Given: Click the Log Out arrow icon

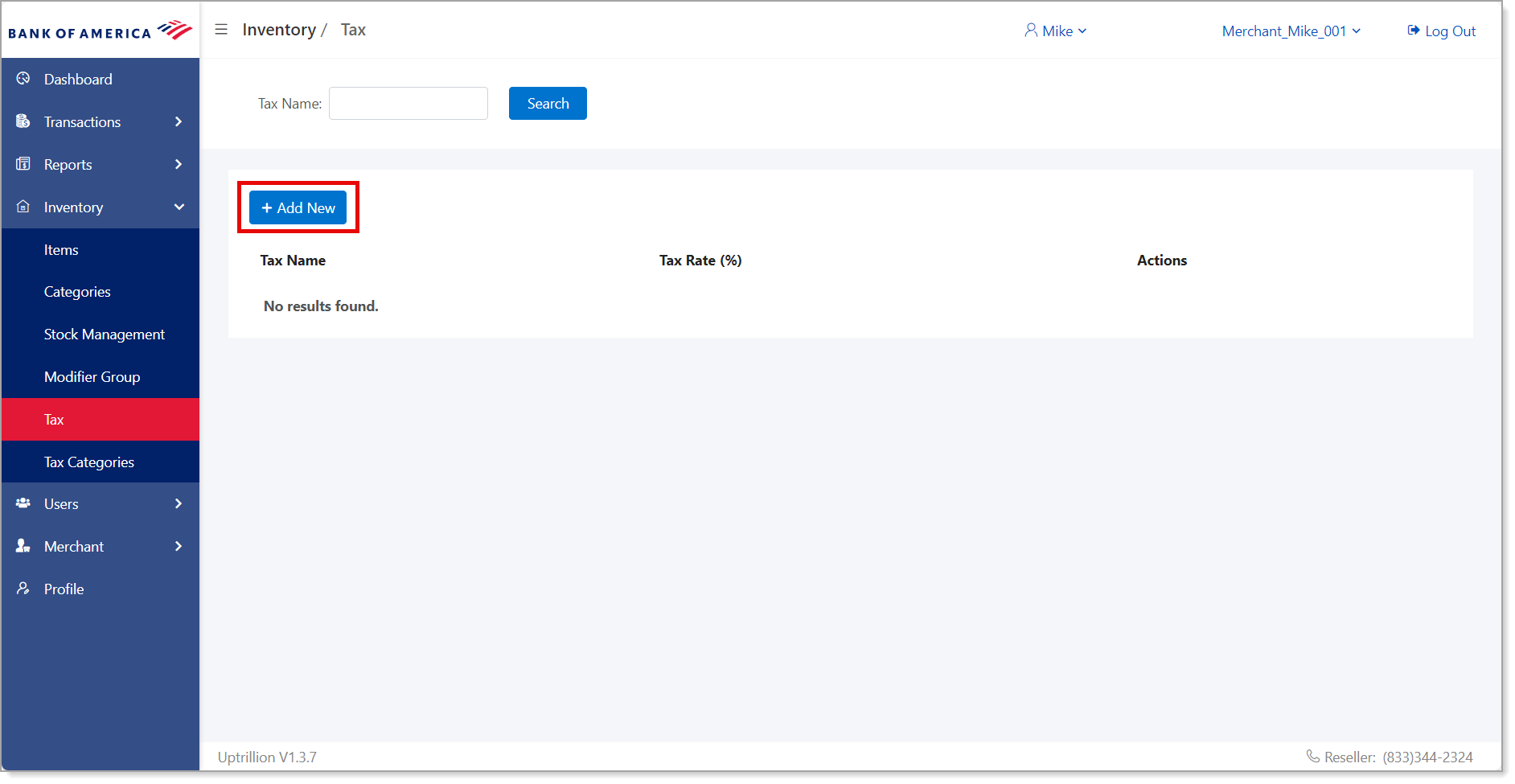Looking at the screenshot, I should 1414,31.
